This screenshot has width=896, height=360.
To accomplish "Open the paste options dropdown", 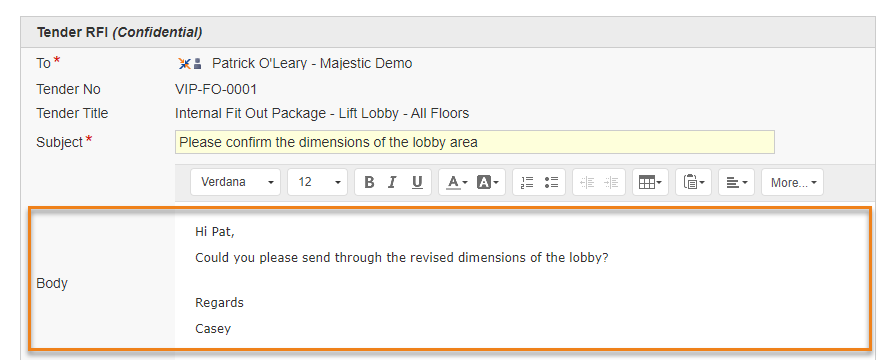I will pos(694,182).
